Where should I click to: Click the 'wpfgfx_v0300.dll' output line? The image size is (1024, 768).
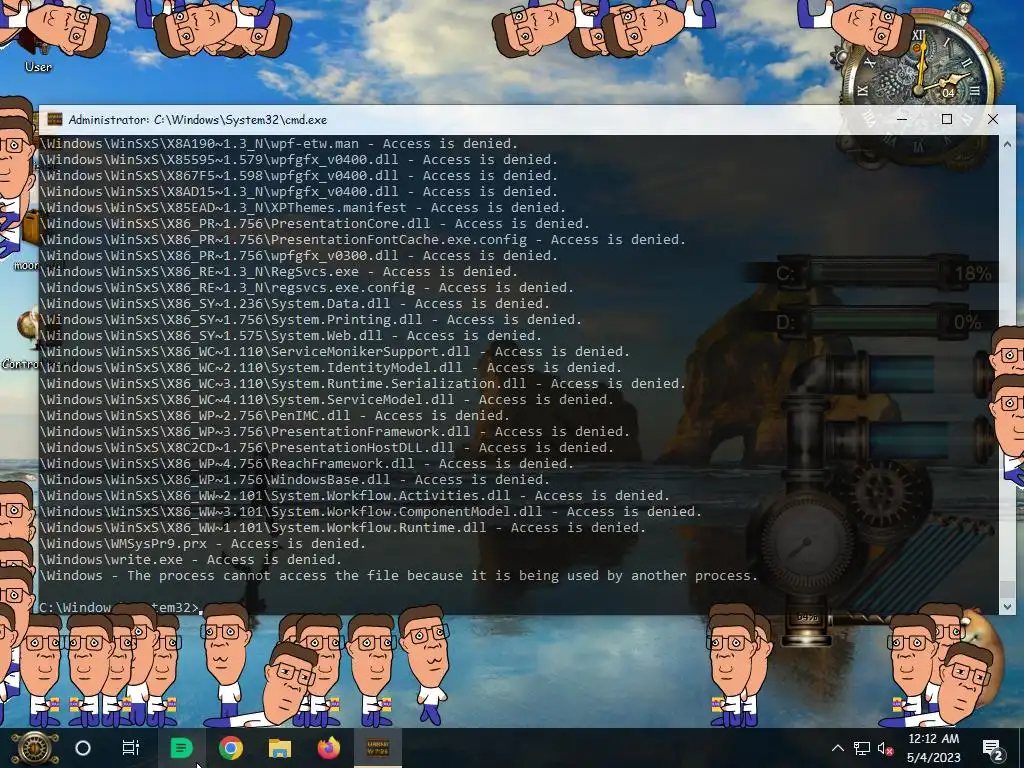pos(299,255)
